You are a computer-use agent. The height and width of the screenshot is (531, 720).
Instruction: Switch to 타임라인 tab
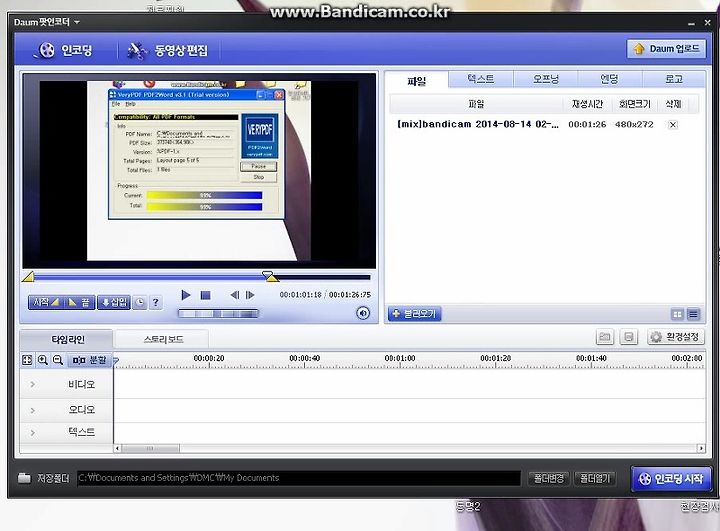click(68, 339)
